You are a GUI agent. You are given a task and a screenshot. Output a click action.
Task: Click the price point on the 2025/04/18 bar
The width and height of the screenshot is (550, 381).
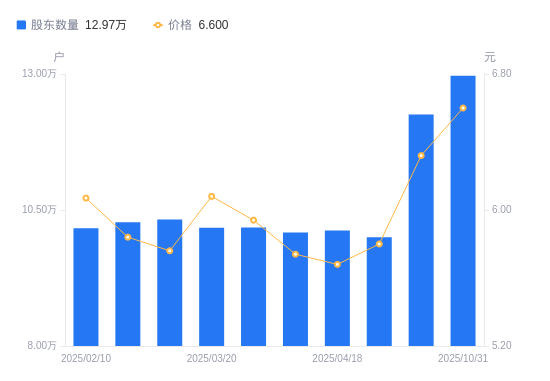[337, 265]
